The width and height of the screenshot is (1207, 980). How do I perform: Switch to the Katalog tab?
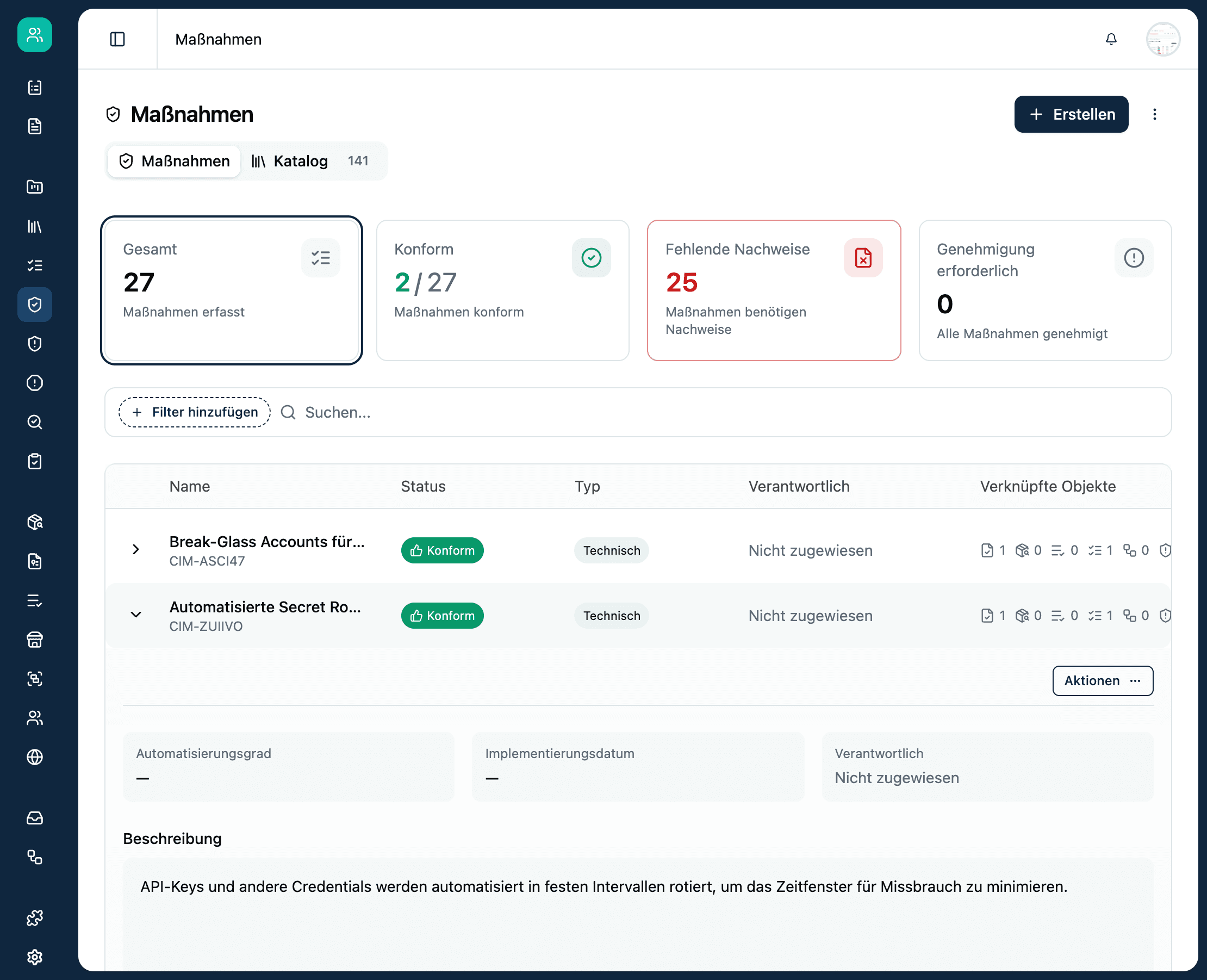coord(300,161)
